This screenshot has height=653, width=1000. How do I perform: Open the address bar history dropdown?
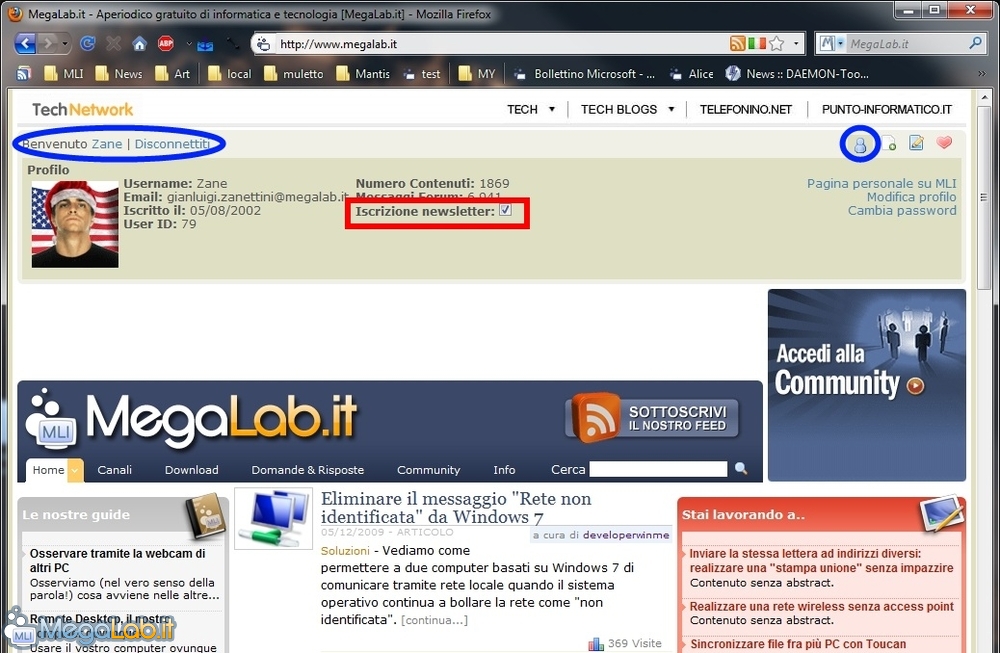[x=796, y=44]
